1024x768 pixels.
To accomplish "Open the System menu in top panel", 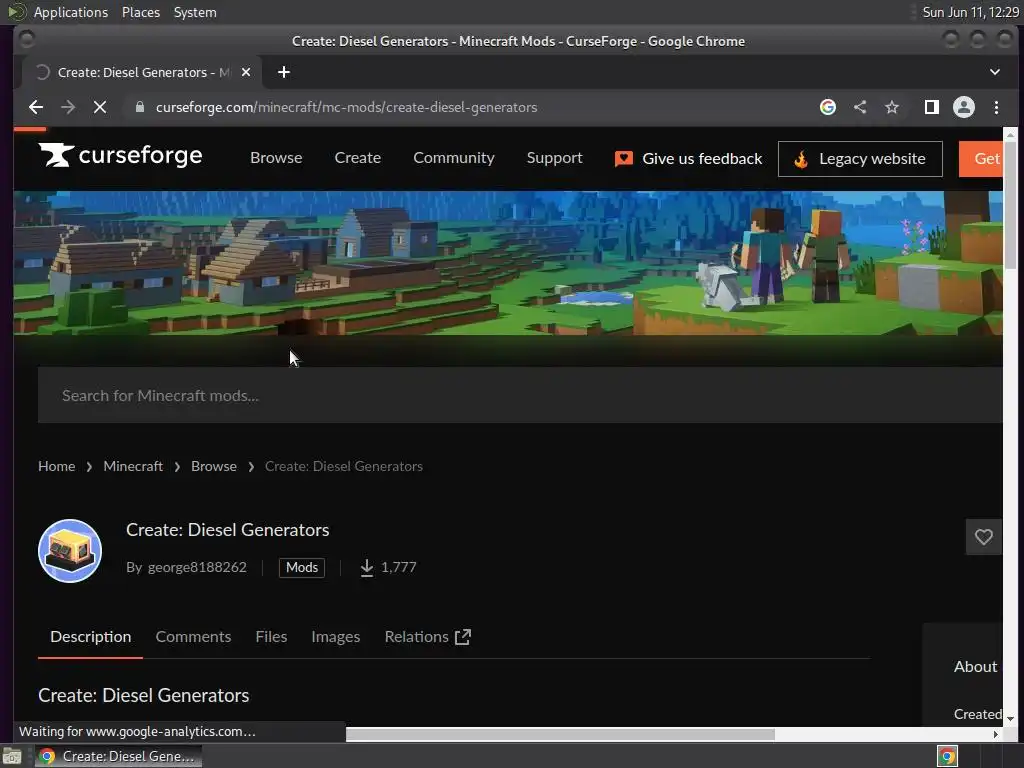I will click(x=195, y=12).
